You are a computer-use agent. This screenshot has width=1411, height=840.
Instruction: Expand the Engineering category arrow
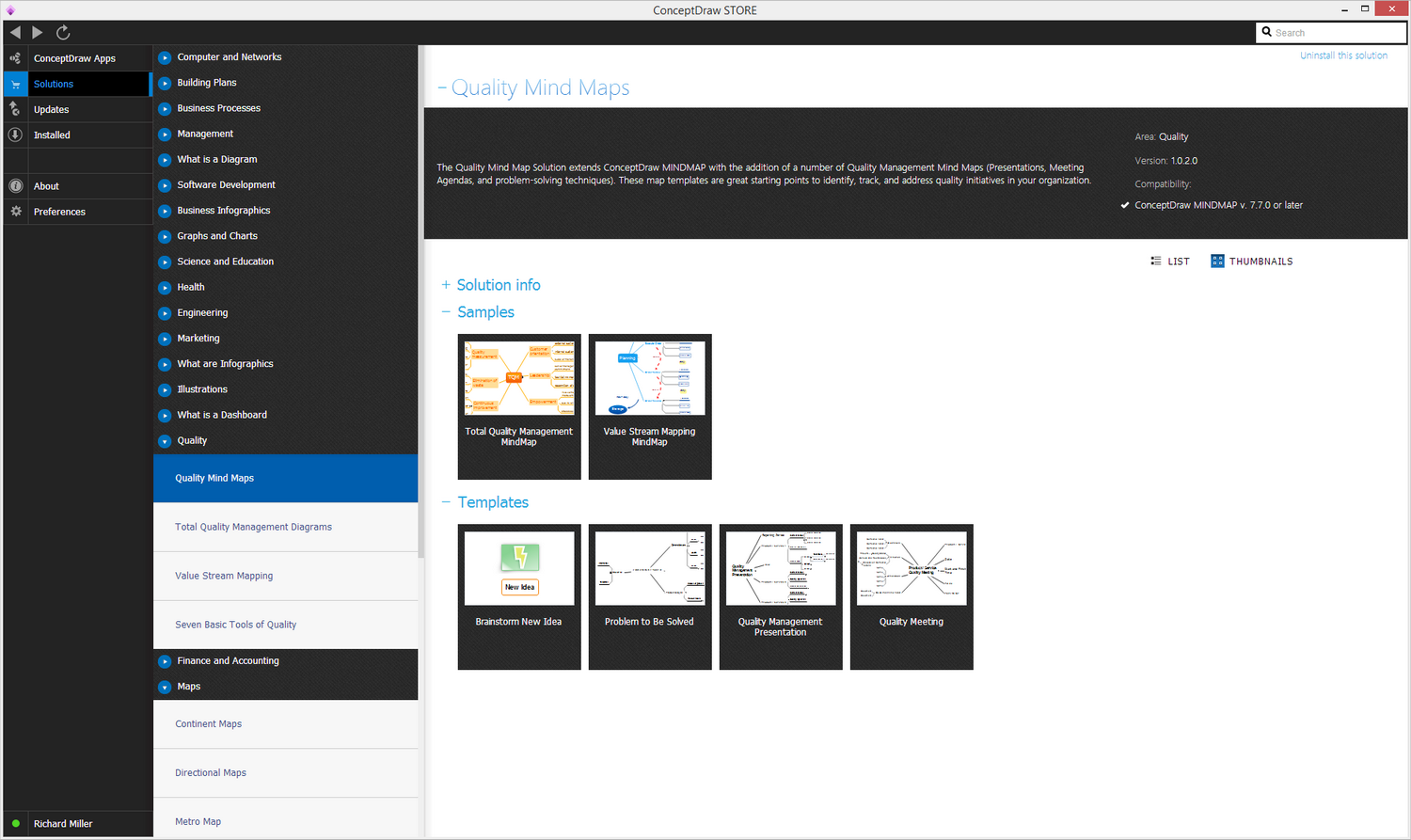pyautogui.click(x=165, y=313)
